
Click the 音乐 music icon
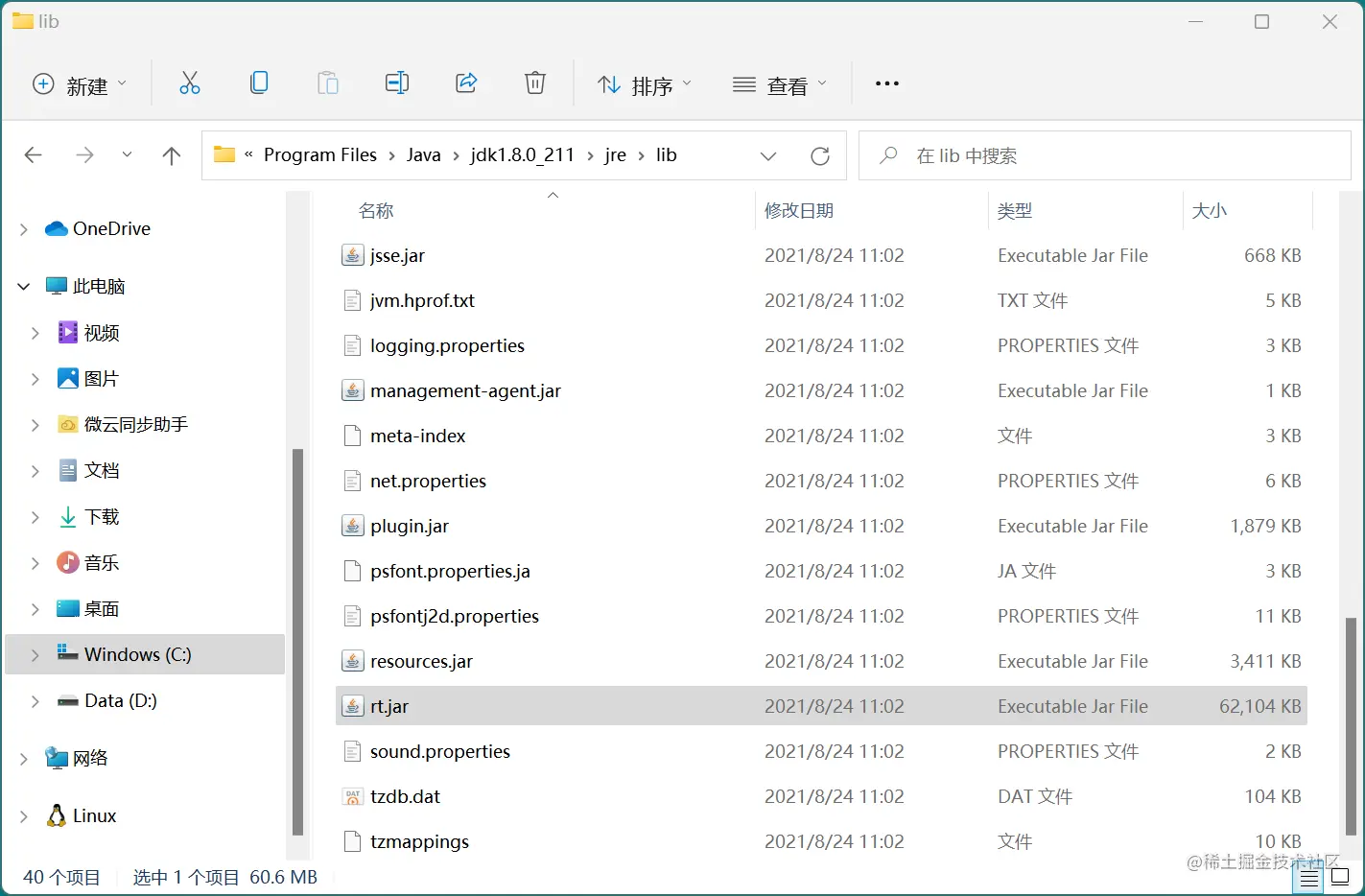pyautogui.click(x=68, y=562)
